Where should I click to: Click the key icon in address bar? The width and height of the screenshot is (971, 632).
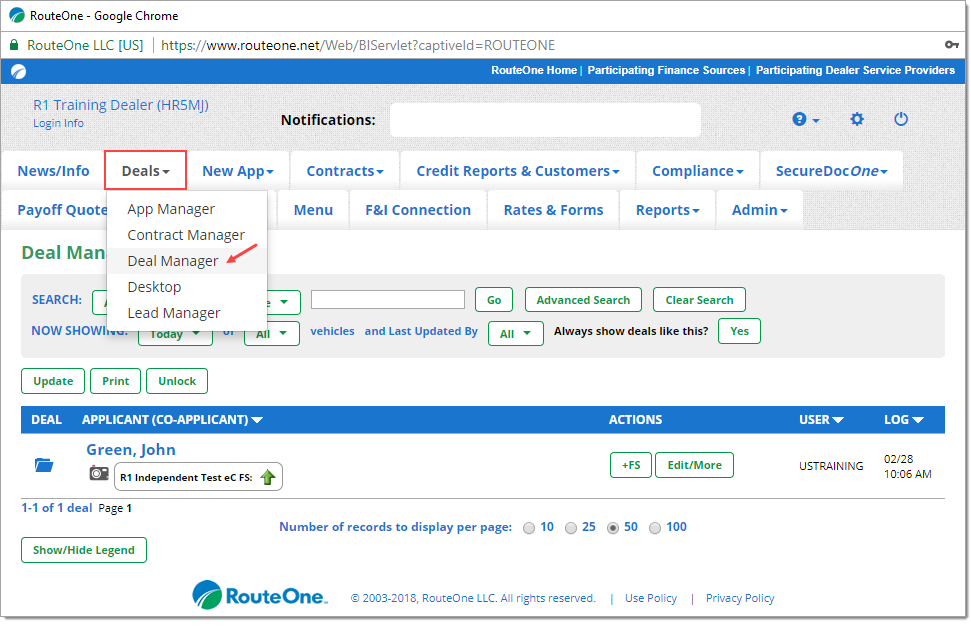pyautogui.click(x=951, y=45)
